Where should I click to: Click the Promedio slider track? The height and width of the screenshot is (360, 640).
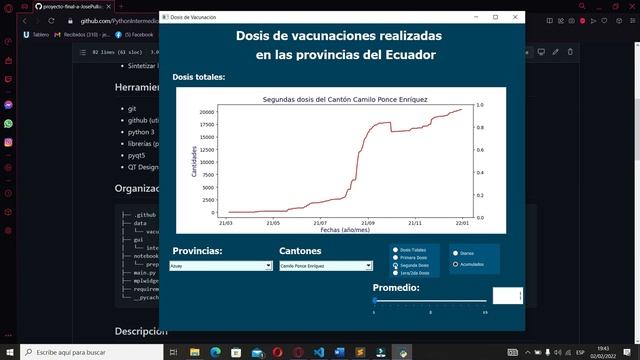tap(430, 301)
